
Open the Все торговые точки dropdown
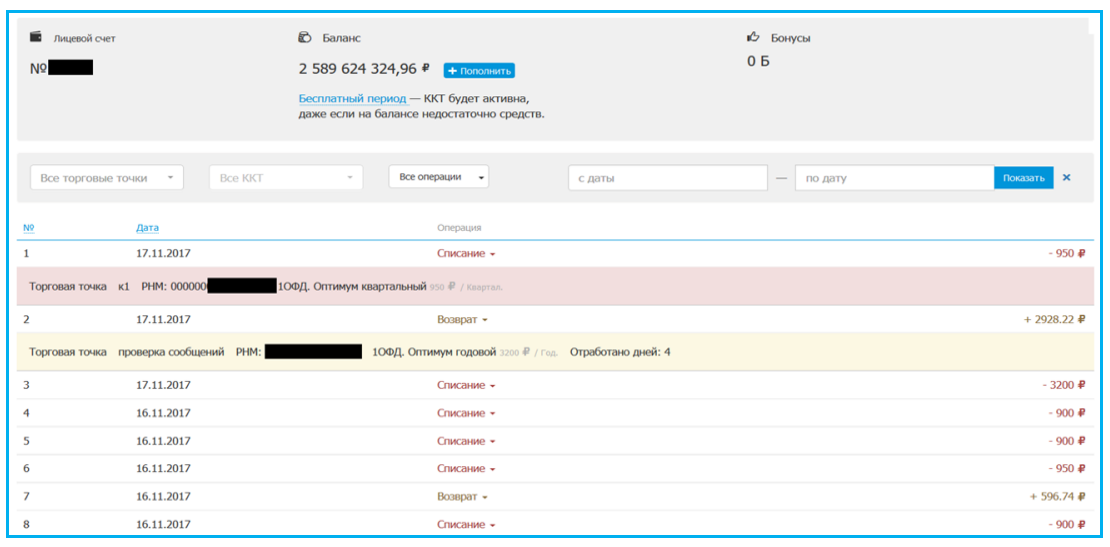click(107, 178)
